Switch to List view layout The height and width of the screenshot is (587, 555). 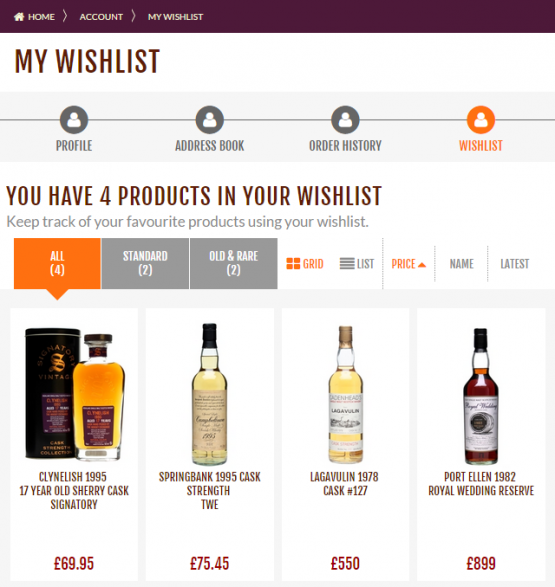[357, 264]
